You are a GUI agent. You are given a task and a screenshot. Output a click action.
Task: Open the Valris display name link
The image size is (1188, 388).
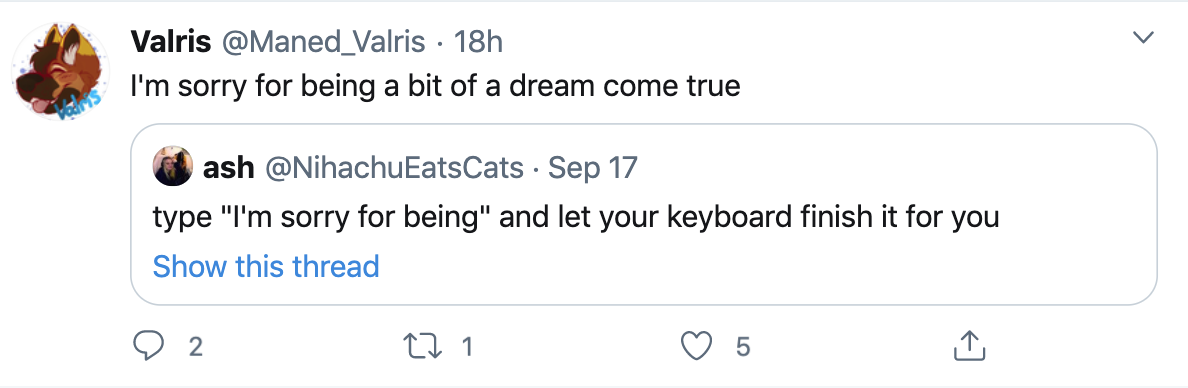click(x=171, y=42)
